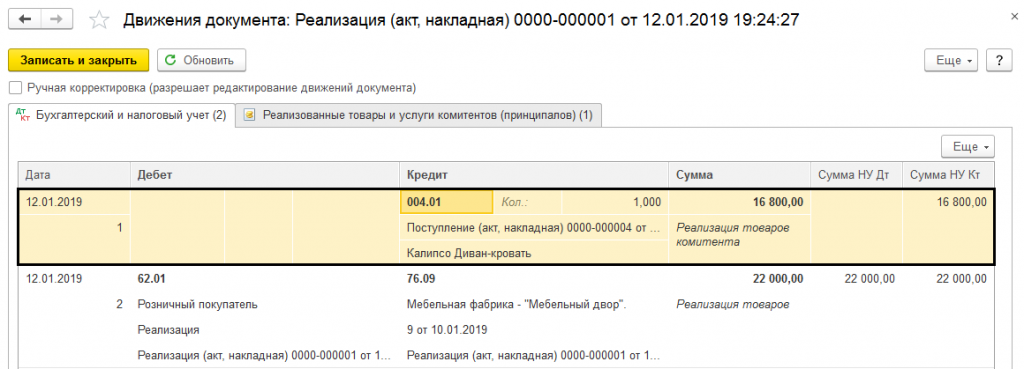
Task: Enable the Ручная корректировка checkbox
Action: click(x=16, y=88)
